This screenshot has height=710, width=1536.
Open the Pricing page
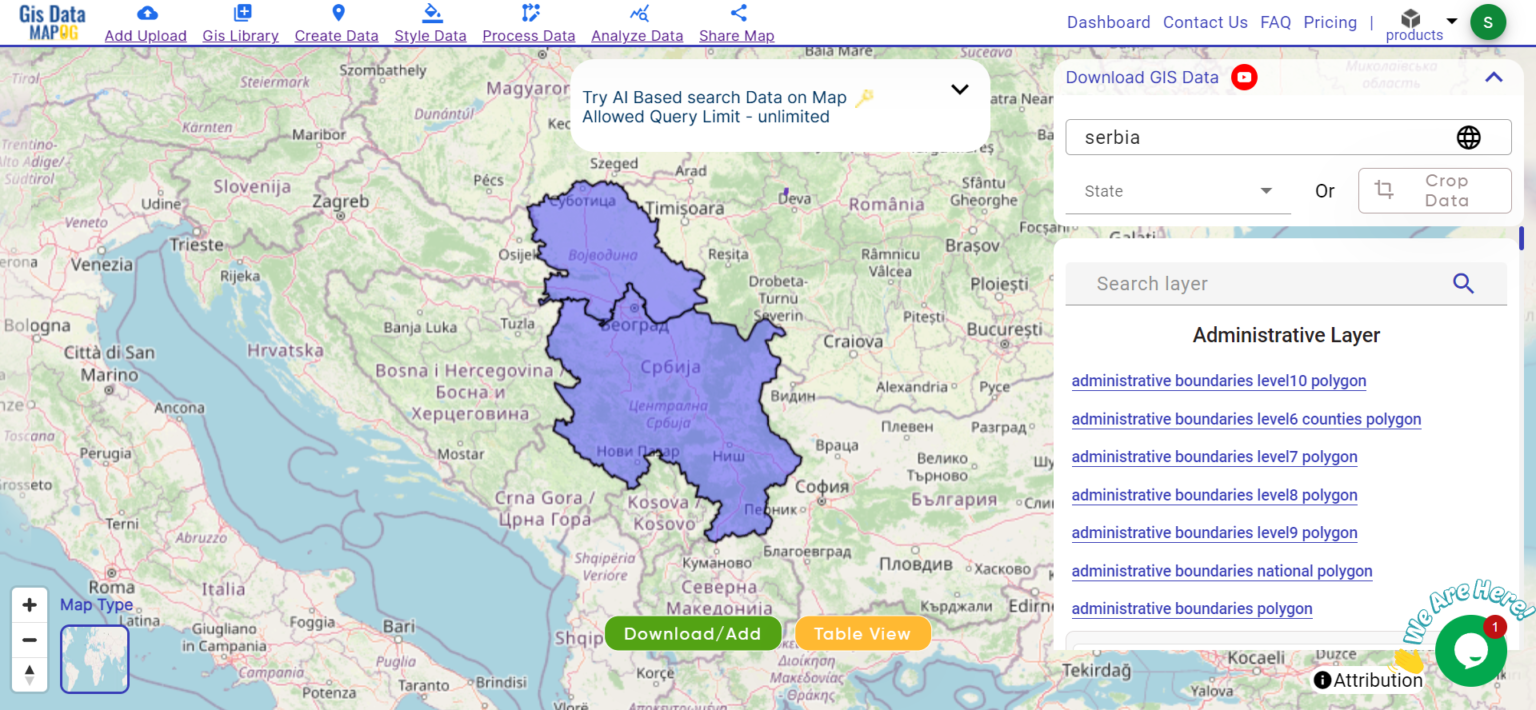1330,21
